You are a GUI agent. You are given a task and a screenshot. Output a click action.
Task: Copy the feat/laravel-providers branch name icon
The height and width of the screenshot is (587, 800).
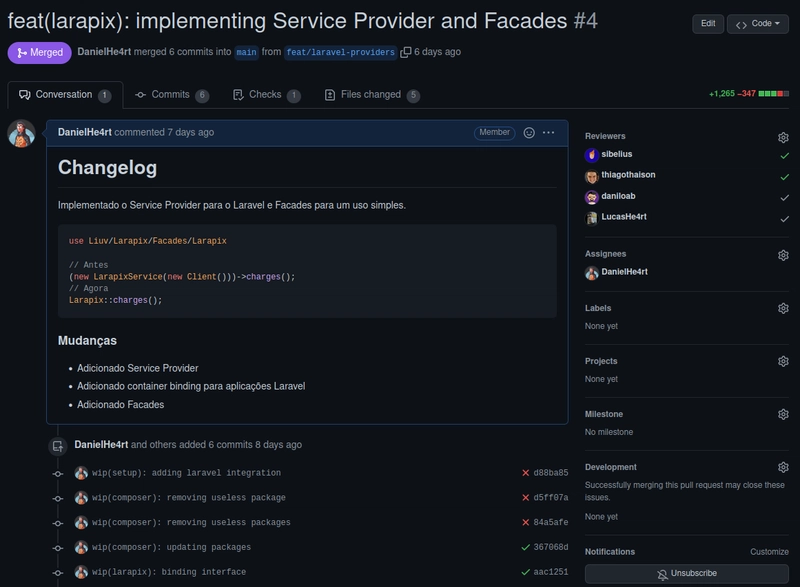click(406, 52)
